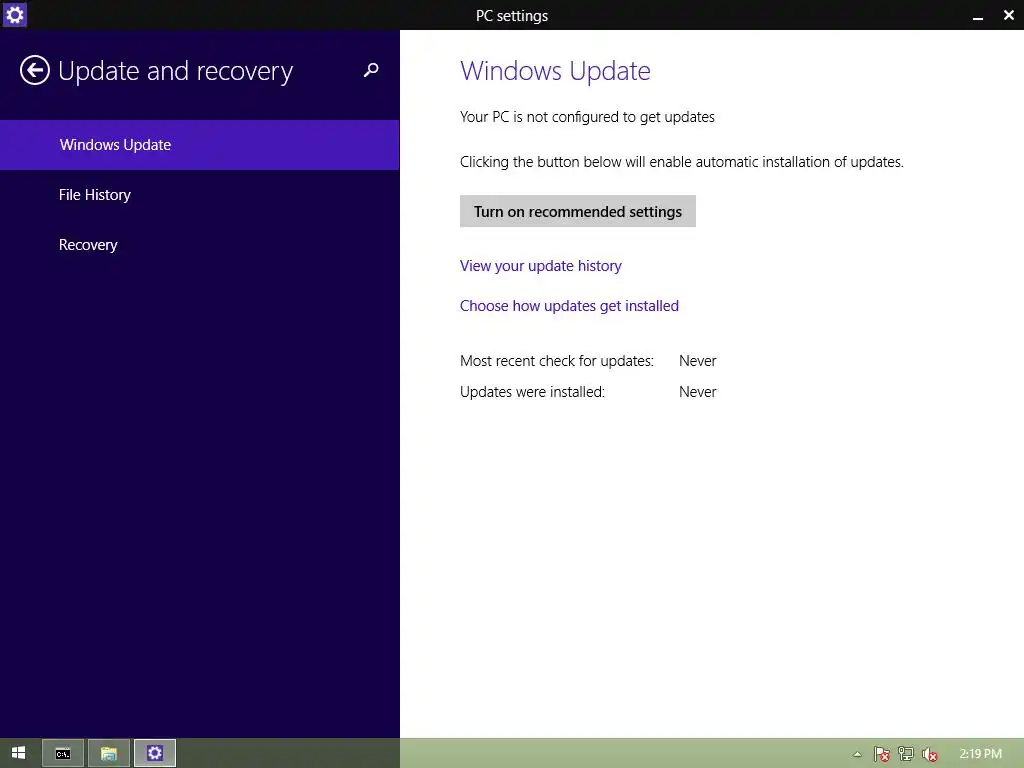Screen dimensions: 1024x768
Task: Open the Windows Start button
Action: [18, 753]
